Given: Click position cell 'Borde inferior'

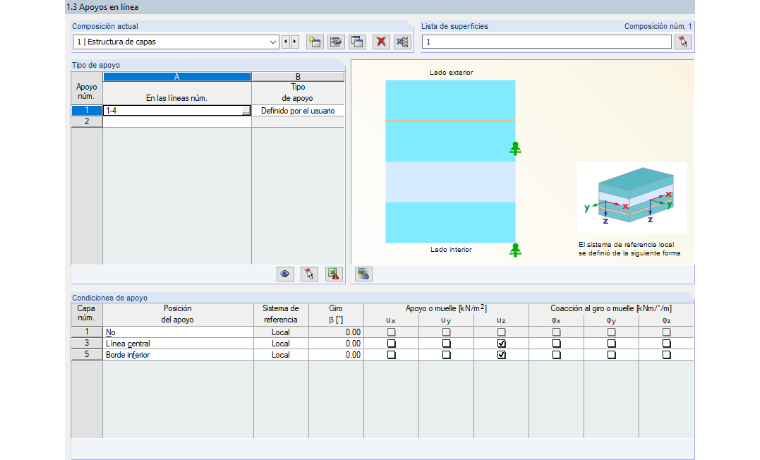Looking at the screenshot, I should point(178,355).
